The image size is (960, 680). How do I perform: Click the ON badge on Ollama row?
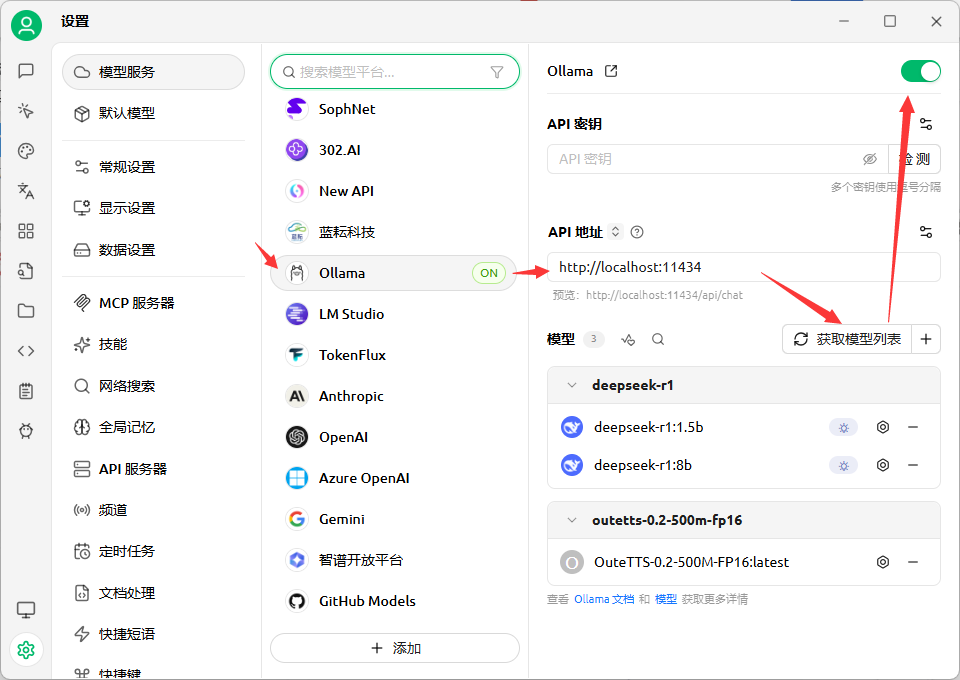[489, 273]
